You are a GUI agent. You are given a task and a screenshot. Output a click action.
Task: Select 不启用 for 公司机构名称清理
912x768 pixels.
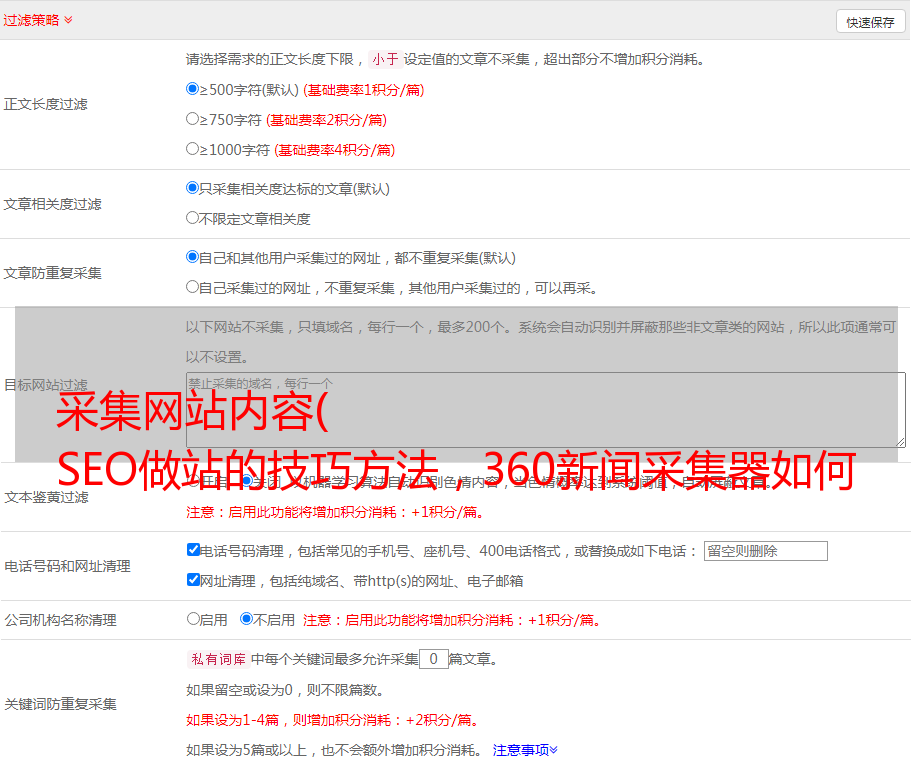[x=247, y=619]
